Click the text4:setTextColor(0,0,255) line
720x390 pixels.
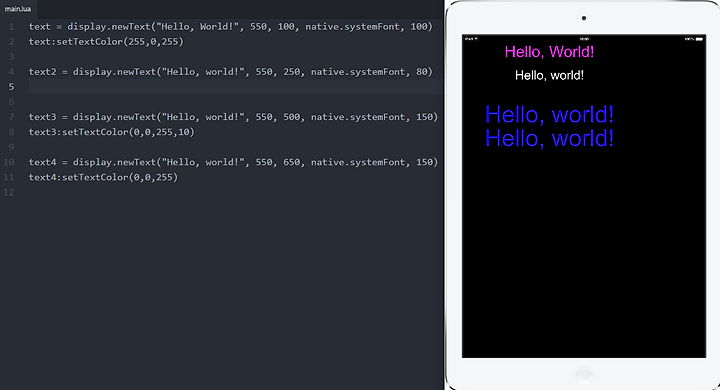(x=103, y=177)
